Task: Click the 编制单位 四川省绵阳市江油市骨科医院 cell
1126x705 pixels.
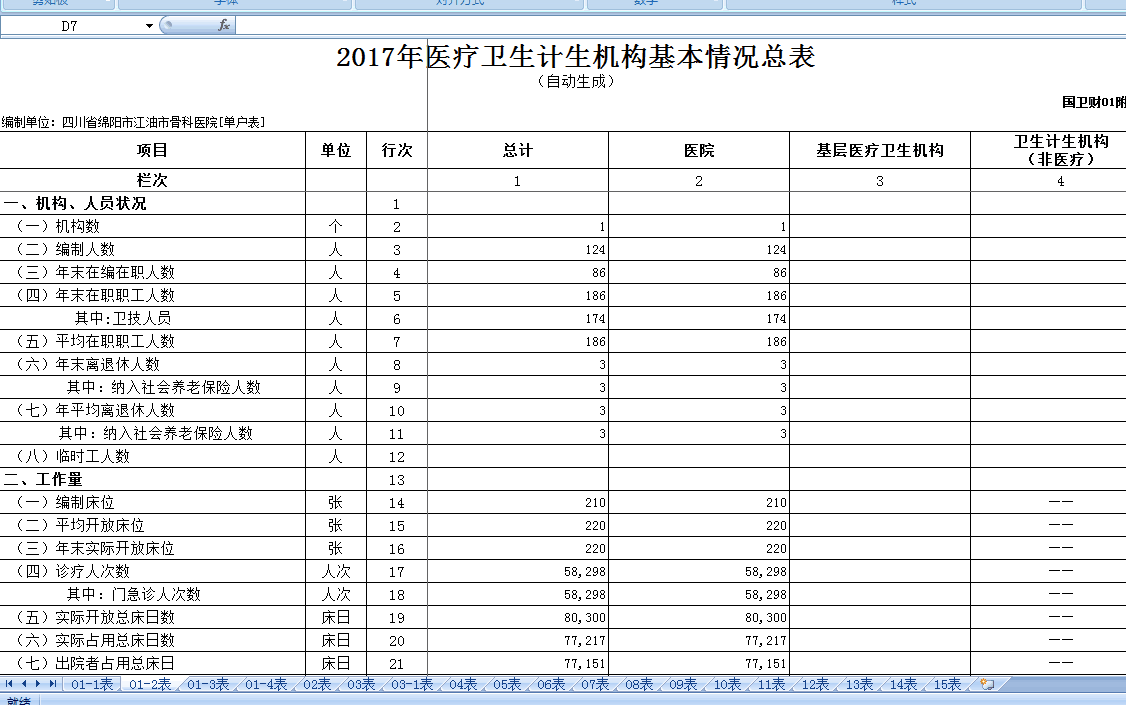Action: (134, 122)
